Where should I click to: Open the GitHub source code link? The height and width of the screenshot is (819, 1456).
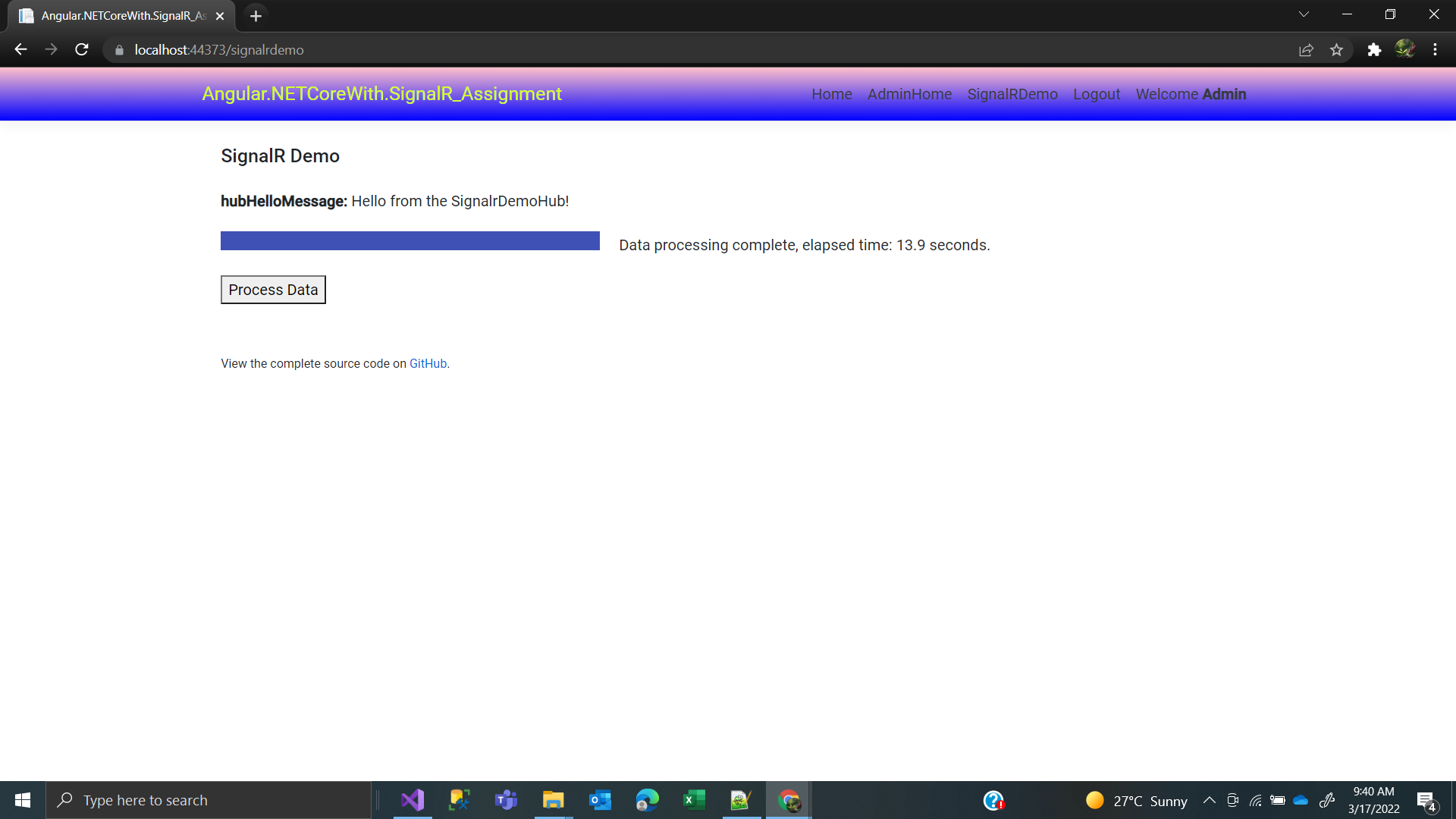(428, 364)
